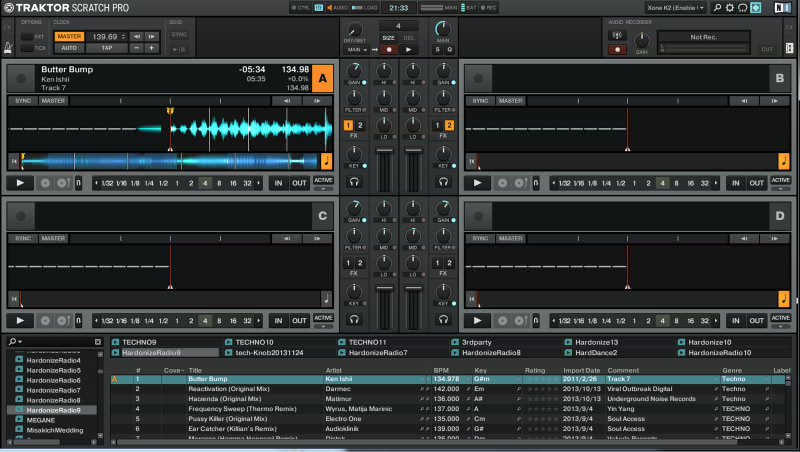Toggle MASTER clock button
Viewport: 800px width, 452px height.
(x=69, y=36)
